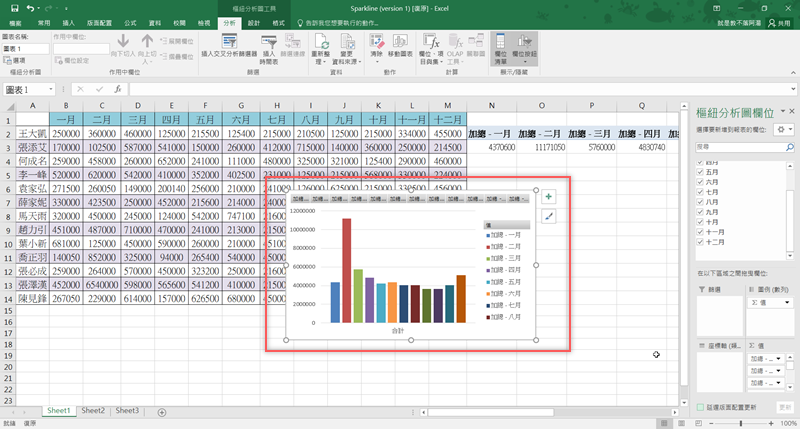This screenshot has height=429, width=800.
Task: Uncheck the 十二月 field checkbox
Action: [x=699, y=243]
